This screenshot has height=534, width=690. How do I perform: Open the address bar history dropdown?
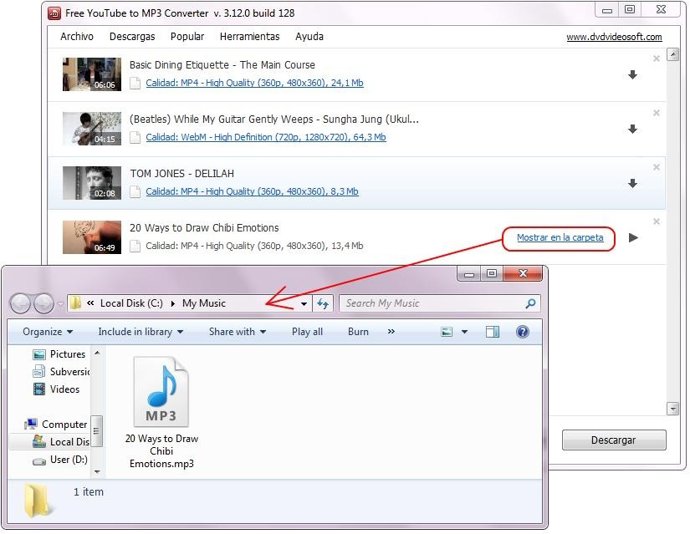[304, 304]
